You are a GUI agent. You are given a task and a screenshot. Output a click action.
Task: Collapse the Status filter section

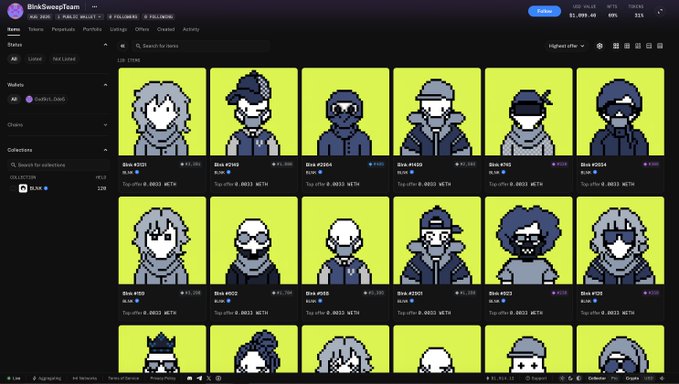(105, 45)
